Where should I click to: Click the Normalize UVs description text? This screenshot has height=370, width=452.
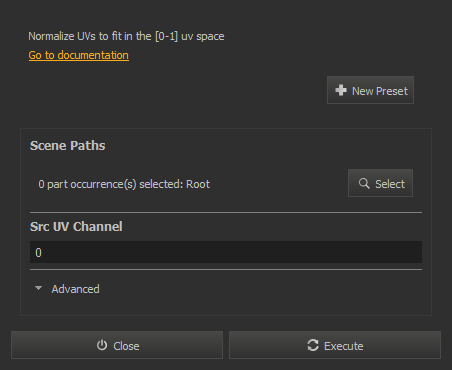click(126, 36)
